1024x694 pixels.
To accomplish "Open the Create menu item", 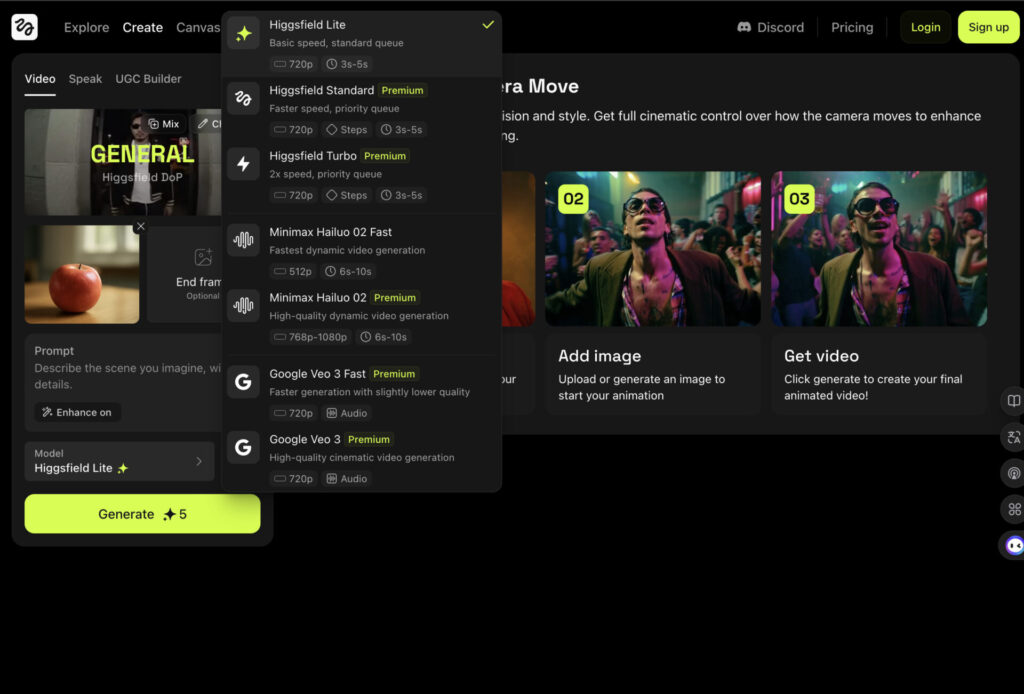I will pos(142,27).
